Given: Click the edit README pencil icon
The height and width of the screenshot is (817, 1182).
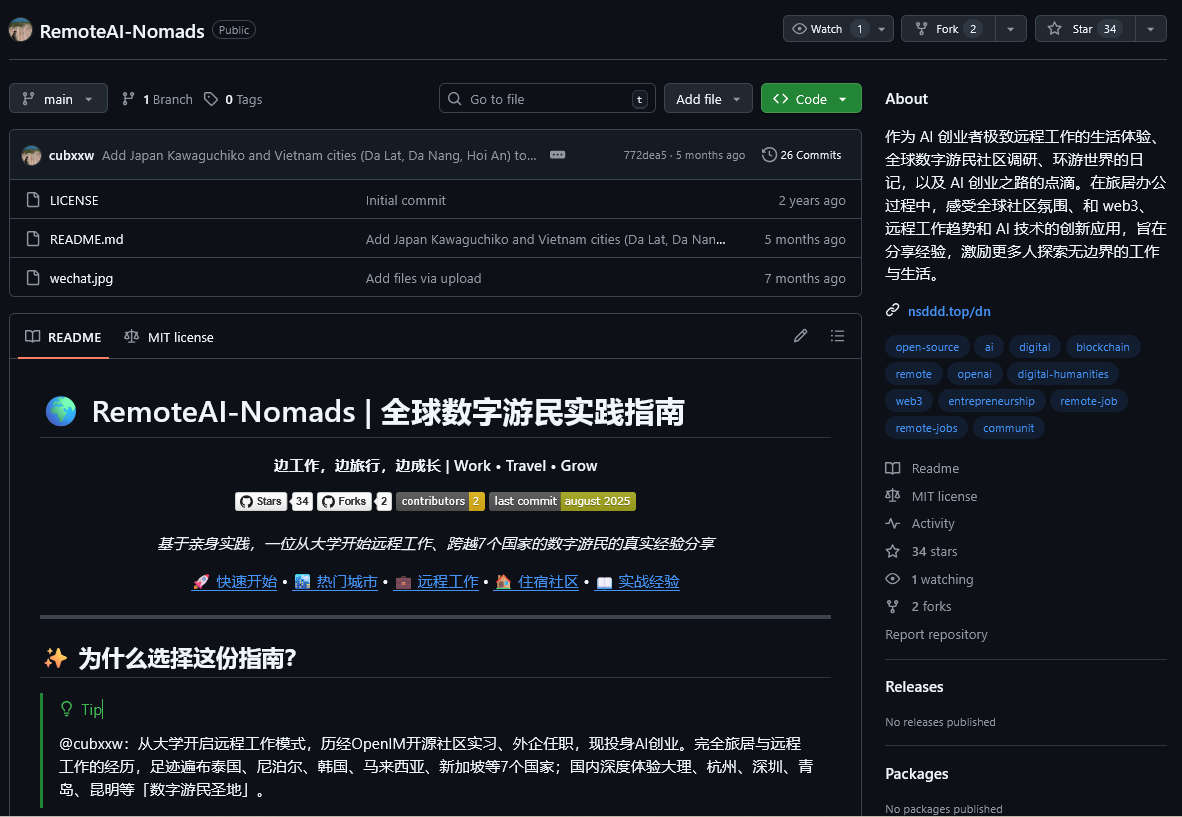Looking at the screenshot, I should pyautogui.click(x=801, y=336).
